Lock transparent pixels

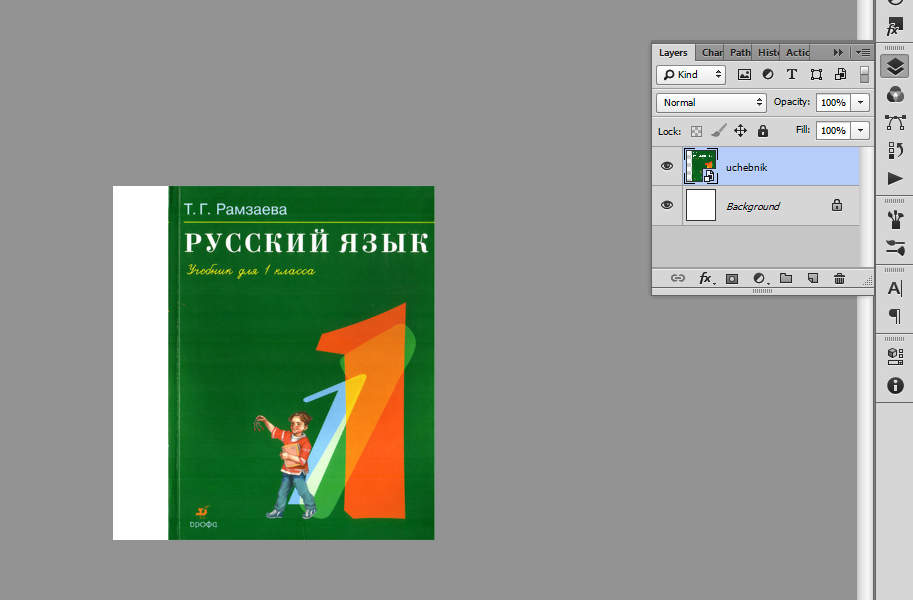(x=696, y=131)
